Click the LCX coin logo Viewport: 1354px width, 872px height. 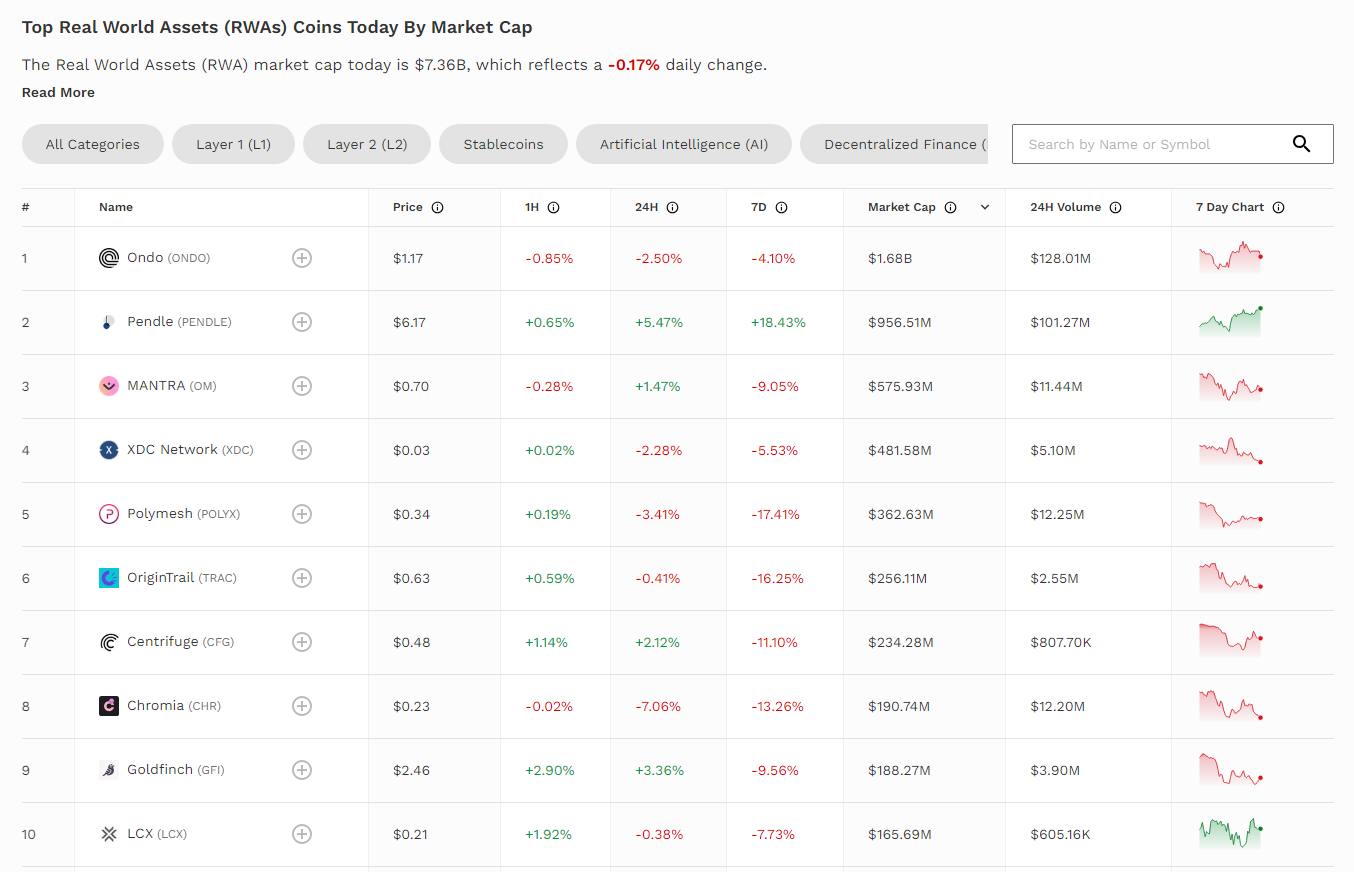coord(109,834)
